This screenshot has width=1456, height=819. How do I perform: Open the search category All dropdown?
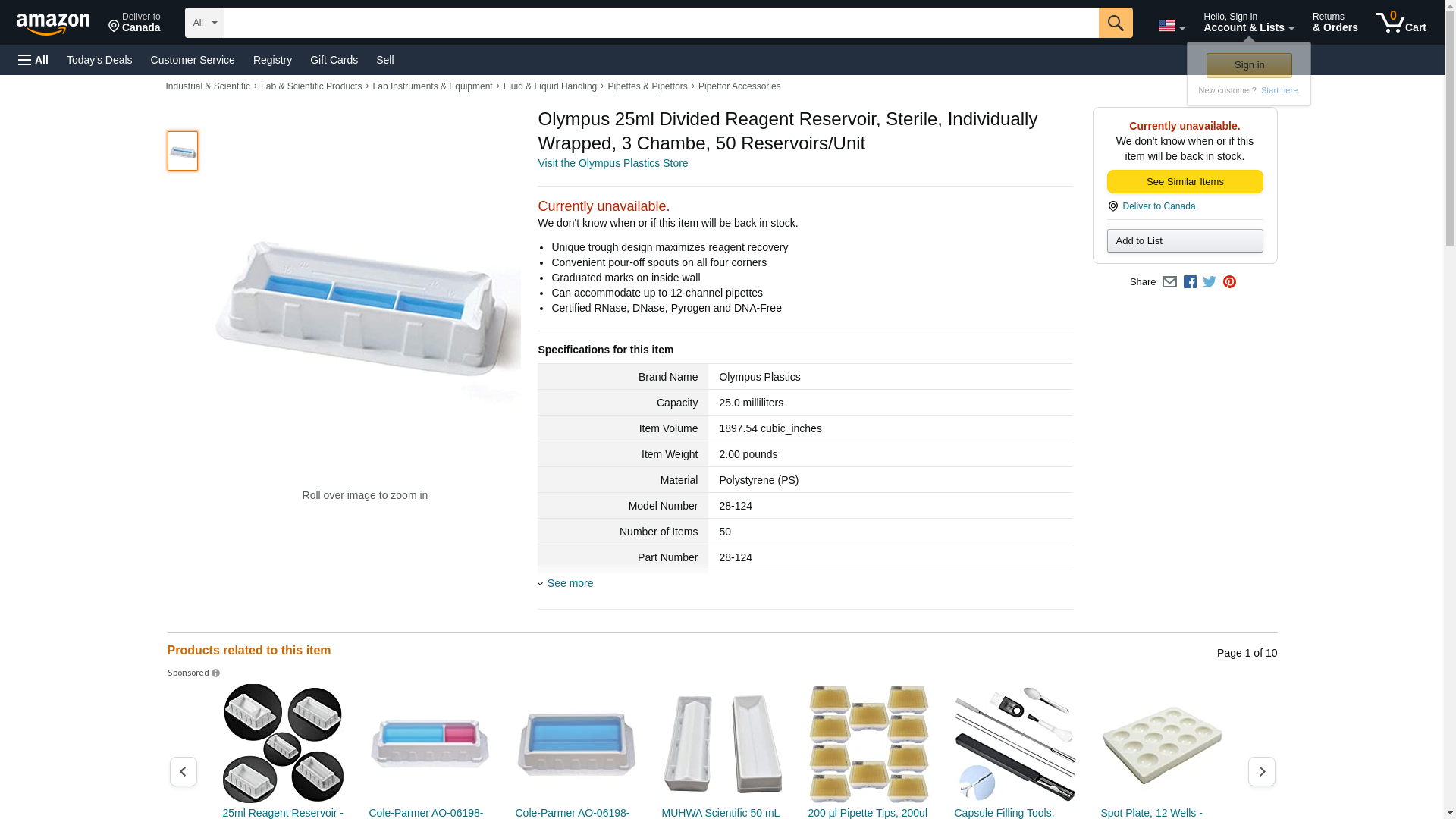click(204, 23)
